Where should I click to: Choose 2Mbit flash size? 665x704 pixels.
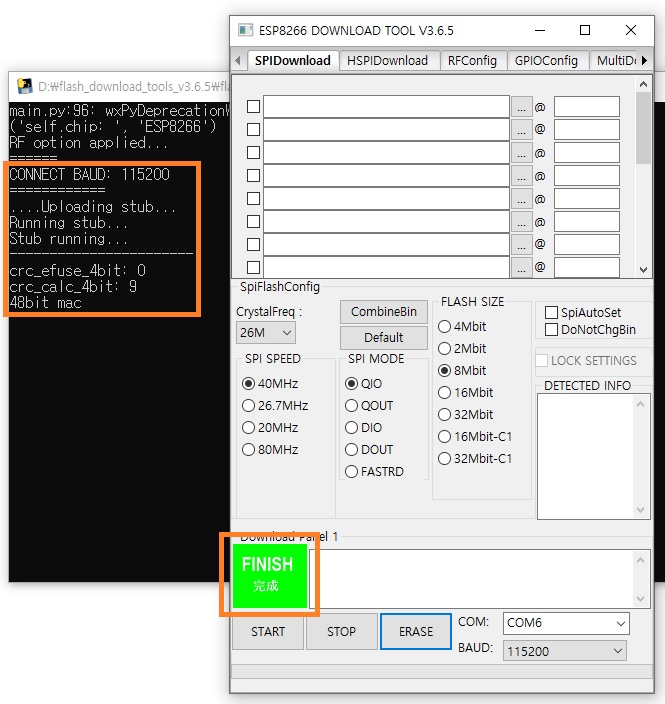pyautogui.click(x=462, y=348)
